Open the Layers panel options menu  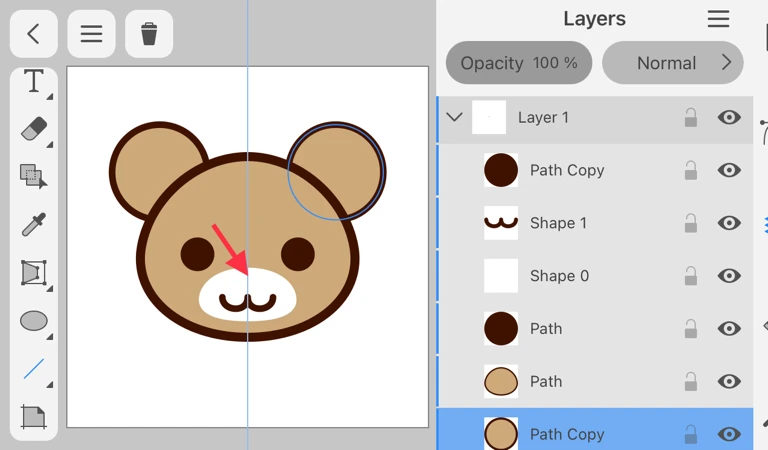click(x=718, y=19)
